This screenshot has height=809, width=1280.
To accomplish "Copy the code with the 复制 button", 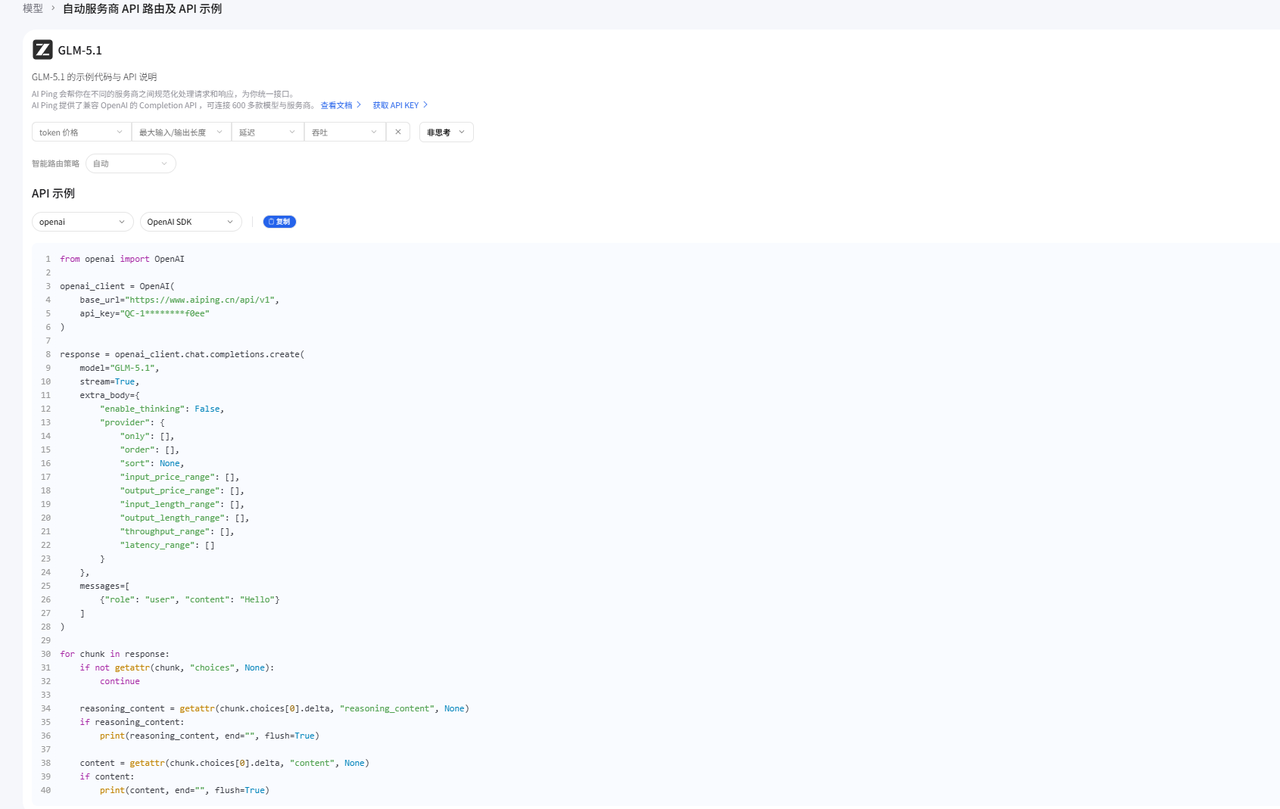I will pyautogui.click(x=279, y=222).
